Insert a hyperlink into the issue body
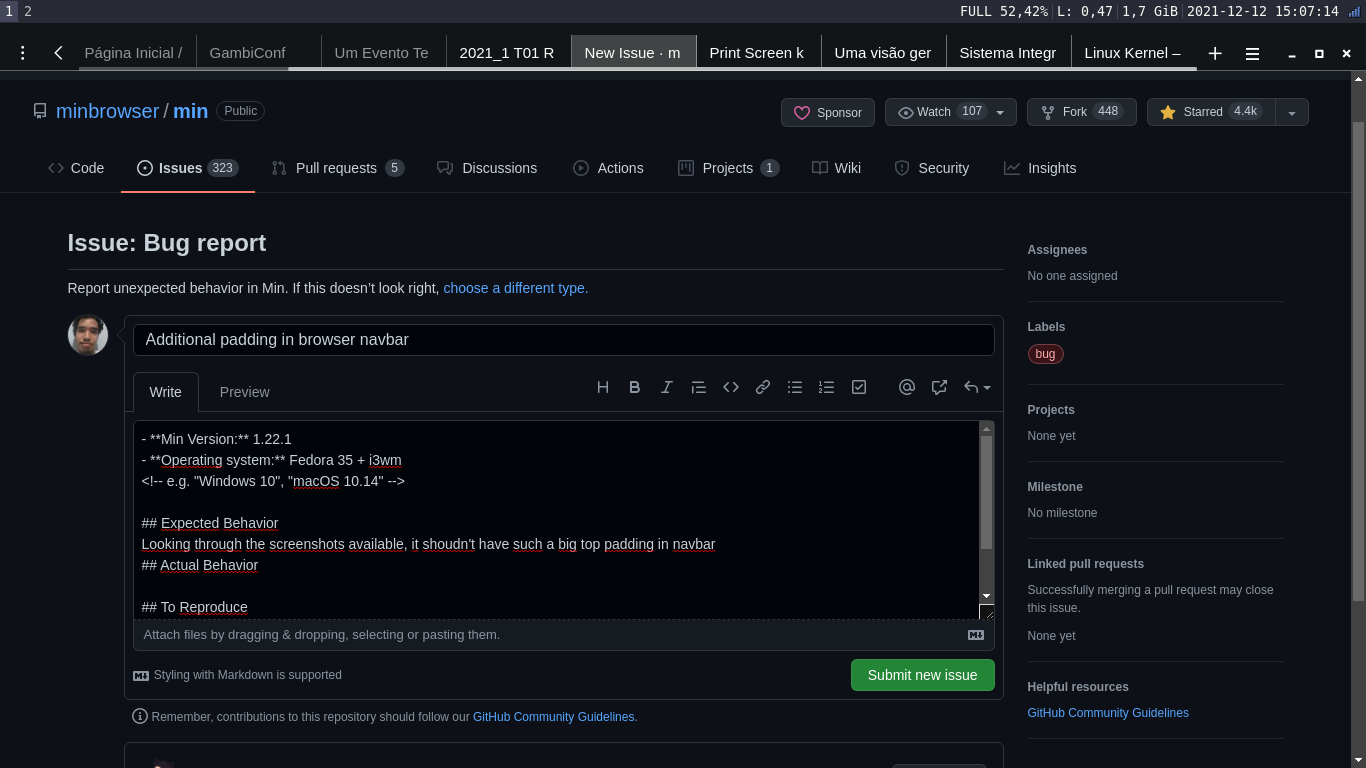Image resolution: width=1366 pixels, height=768 pixels. (763, 387)
